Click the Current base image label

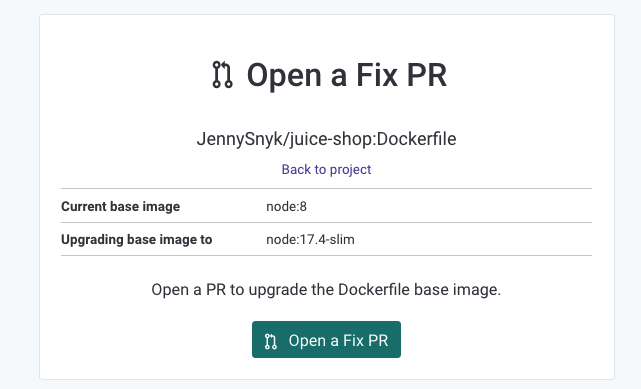(x=121, y=206)
